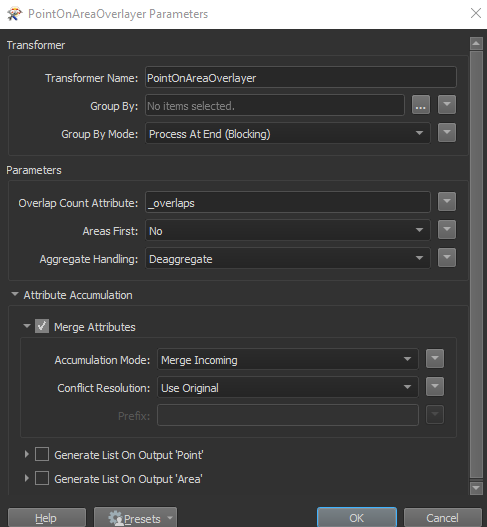This screenshot has width=487, height=527.
Task: Edit the Overlap Count Attribute field
Action: pyautogui.click(x=288, y=203)
